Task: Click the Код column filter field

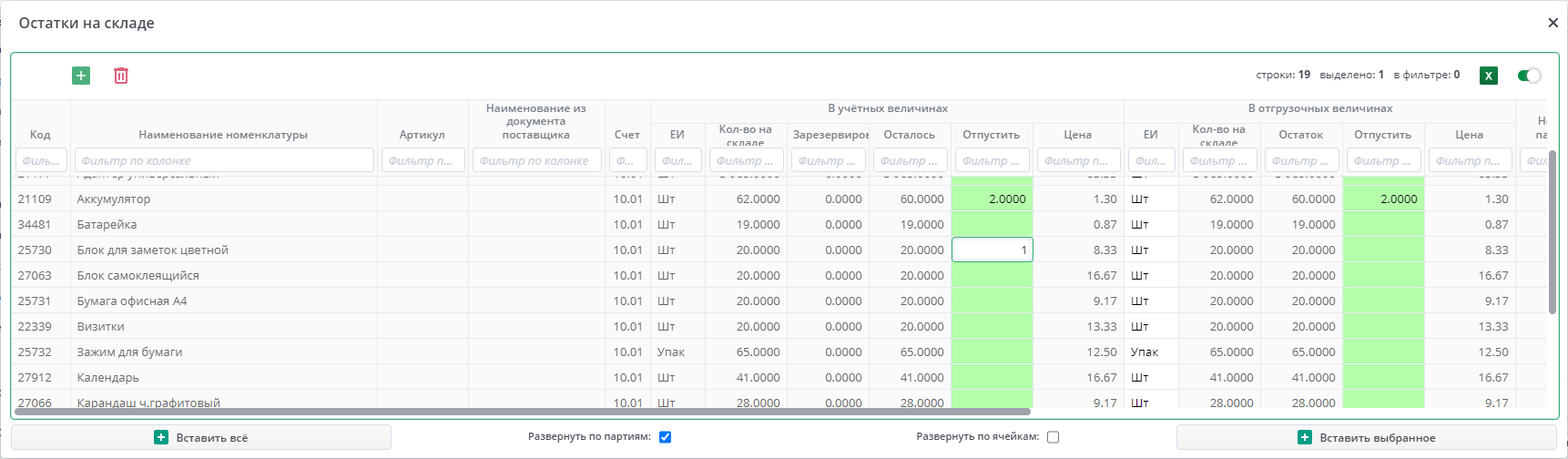Action: pyautogui.click(x=41, y=160)
